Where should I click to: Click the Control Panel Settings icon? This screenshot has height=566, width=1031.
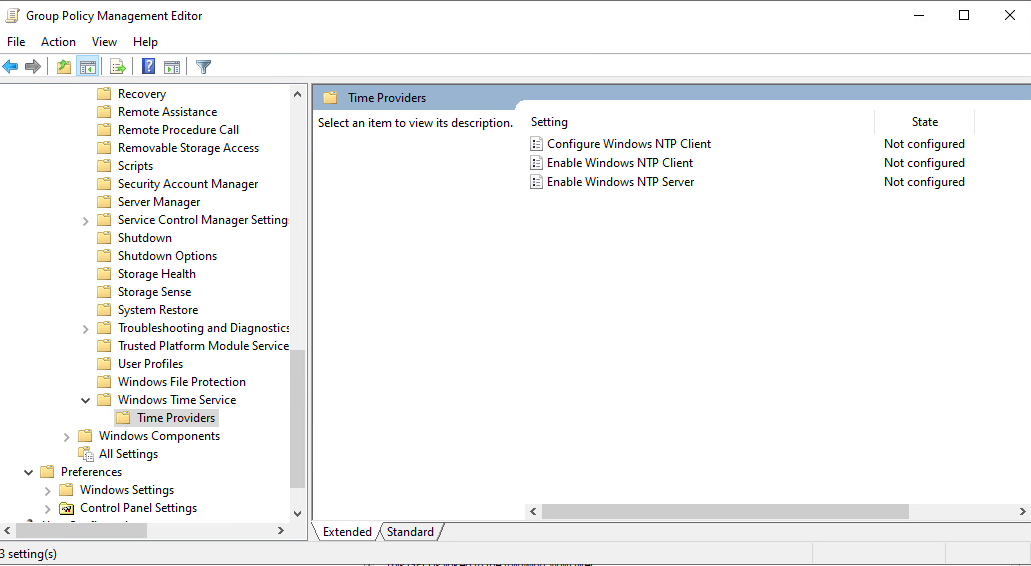tap(66, 508)
